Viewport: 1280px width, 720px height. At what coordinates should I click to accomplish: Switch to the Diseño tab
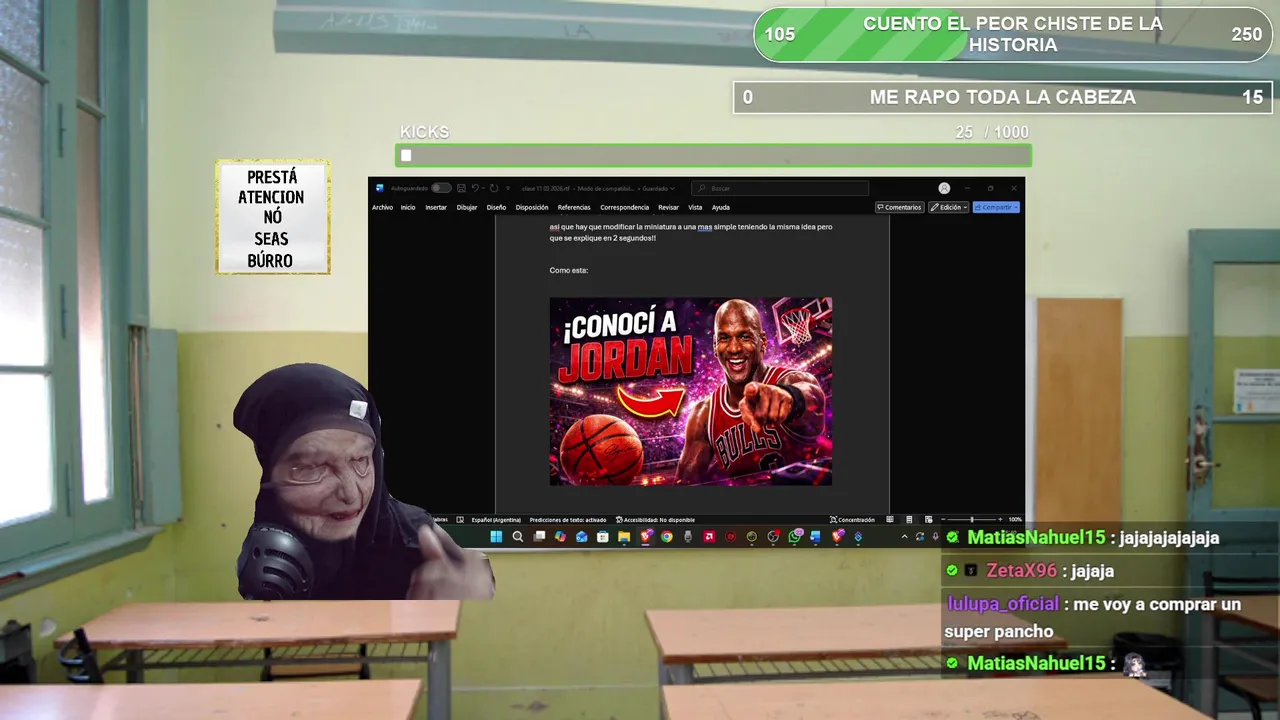click(x=496, y=207)
